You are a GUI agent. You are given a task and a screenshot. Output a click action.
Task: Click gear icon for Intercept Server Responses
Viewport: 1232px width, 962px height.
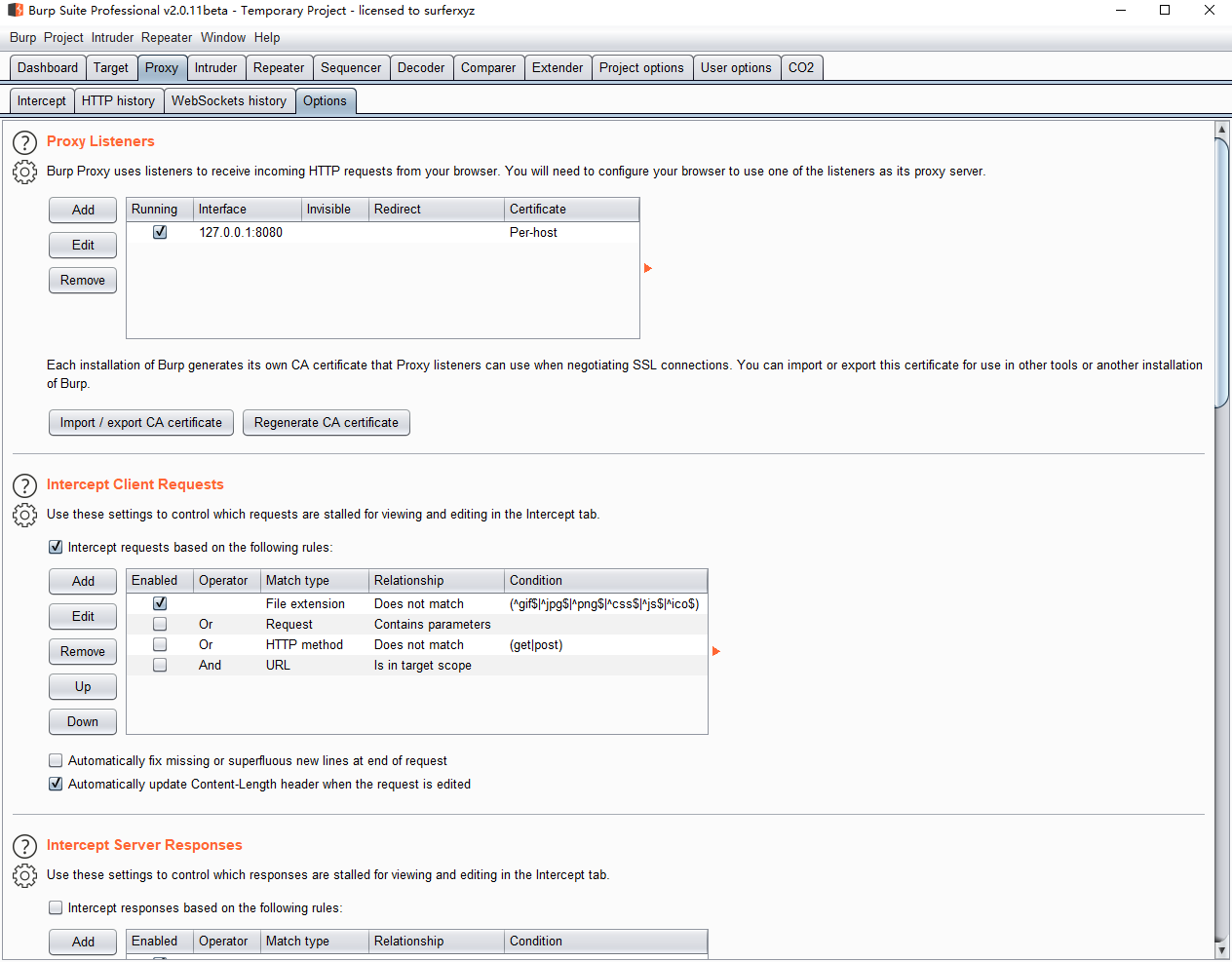(24, 876)
